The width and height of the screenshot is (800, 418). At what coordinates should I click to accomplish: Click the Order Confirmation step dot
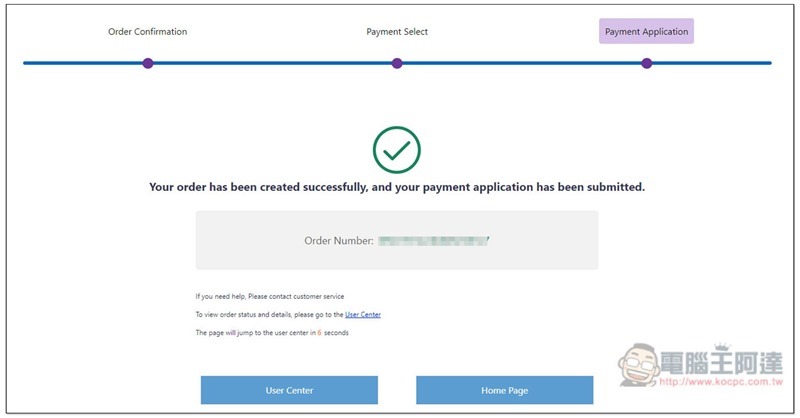click(x=148, y=63)
